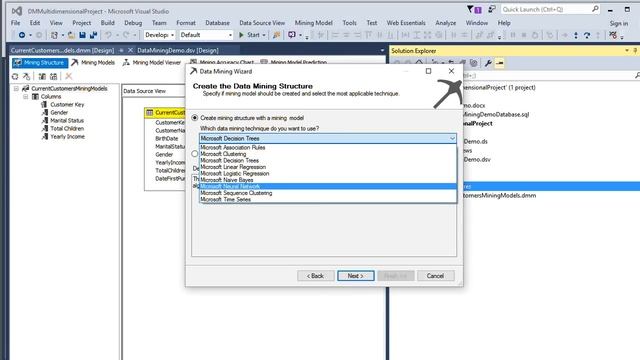Choose Microsoft Neural Network from the list
Viewport: 640px width, 360px height.
coord(328,187)
